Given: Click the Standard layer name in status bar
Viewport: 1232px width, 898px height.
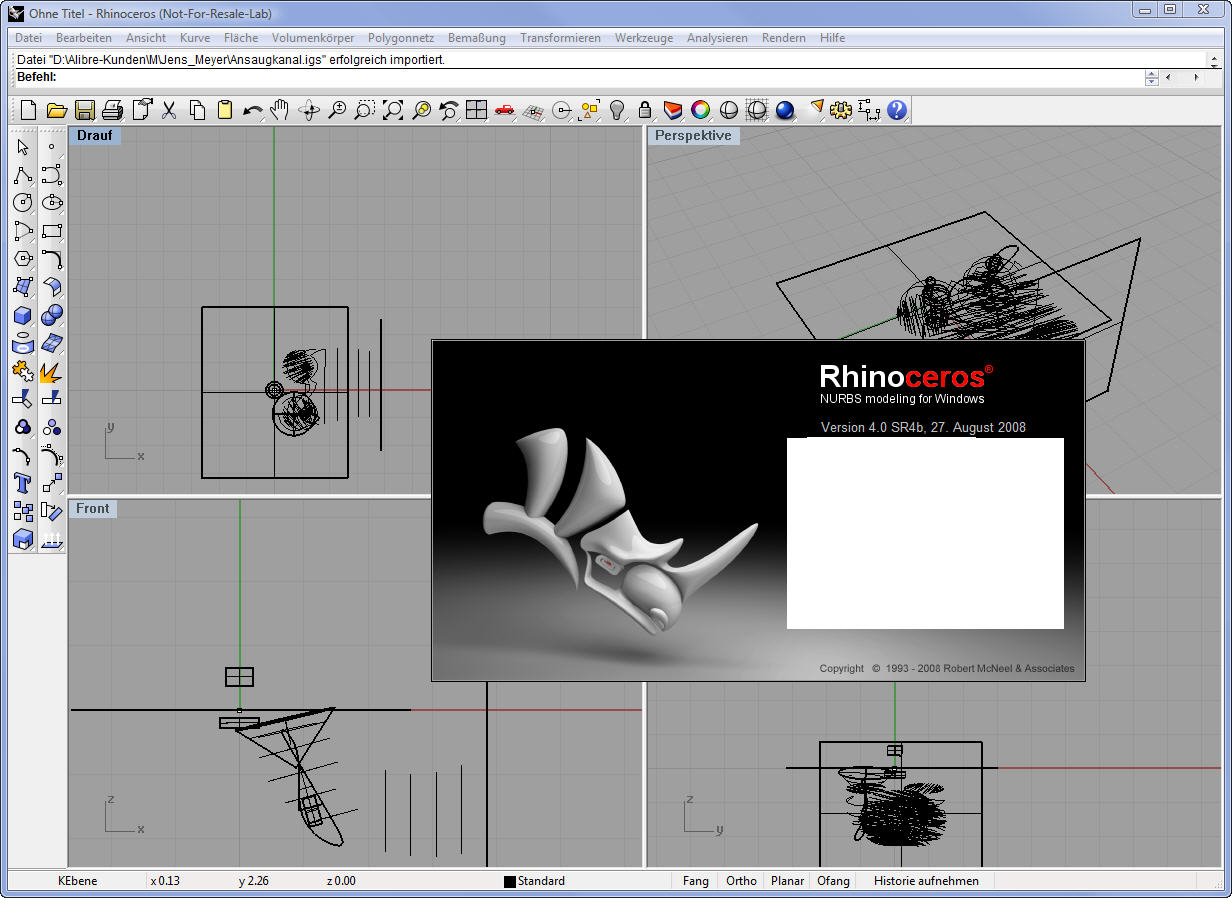Looking at the screenshot, I should click(x=541, y=881).
